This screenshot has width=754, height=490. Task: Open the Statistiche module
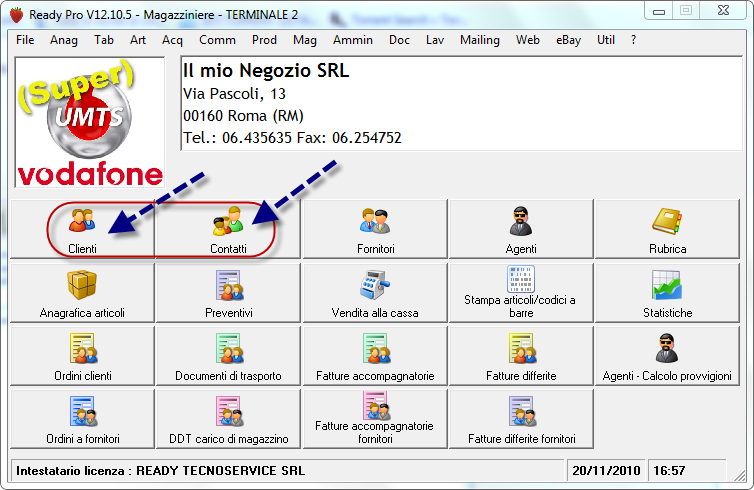(667, 292)
